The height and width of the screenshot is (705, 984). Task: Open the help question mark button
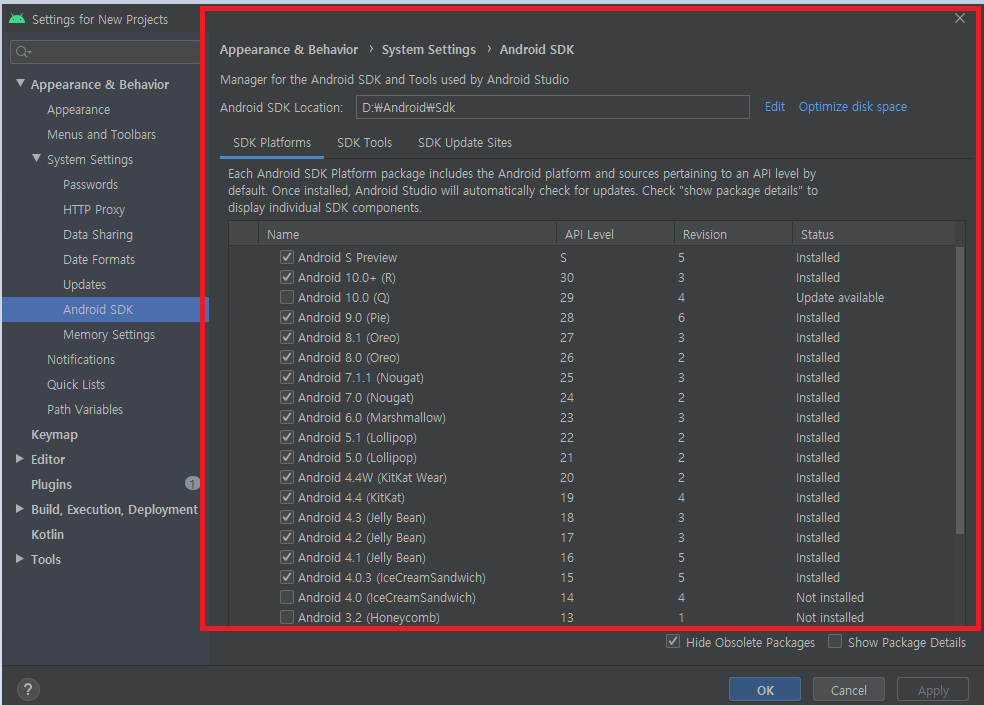coord(28,690)
